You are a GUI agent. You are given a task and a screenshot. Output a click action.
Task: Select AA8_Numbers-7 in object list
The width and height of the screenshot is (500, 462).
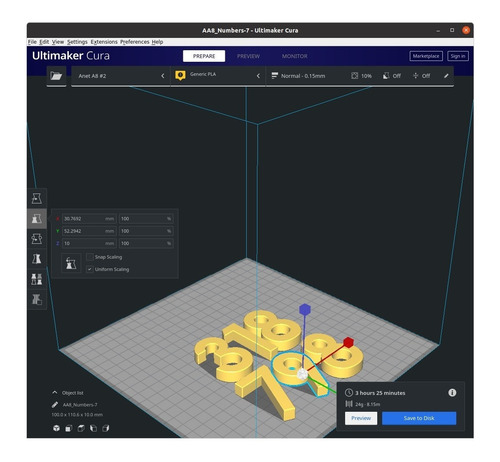[80, 405]
